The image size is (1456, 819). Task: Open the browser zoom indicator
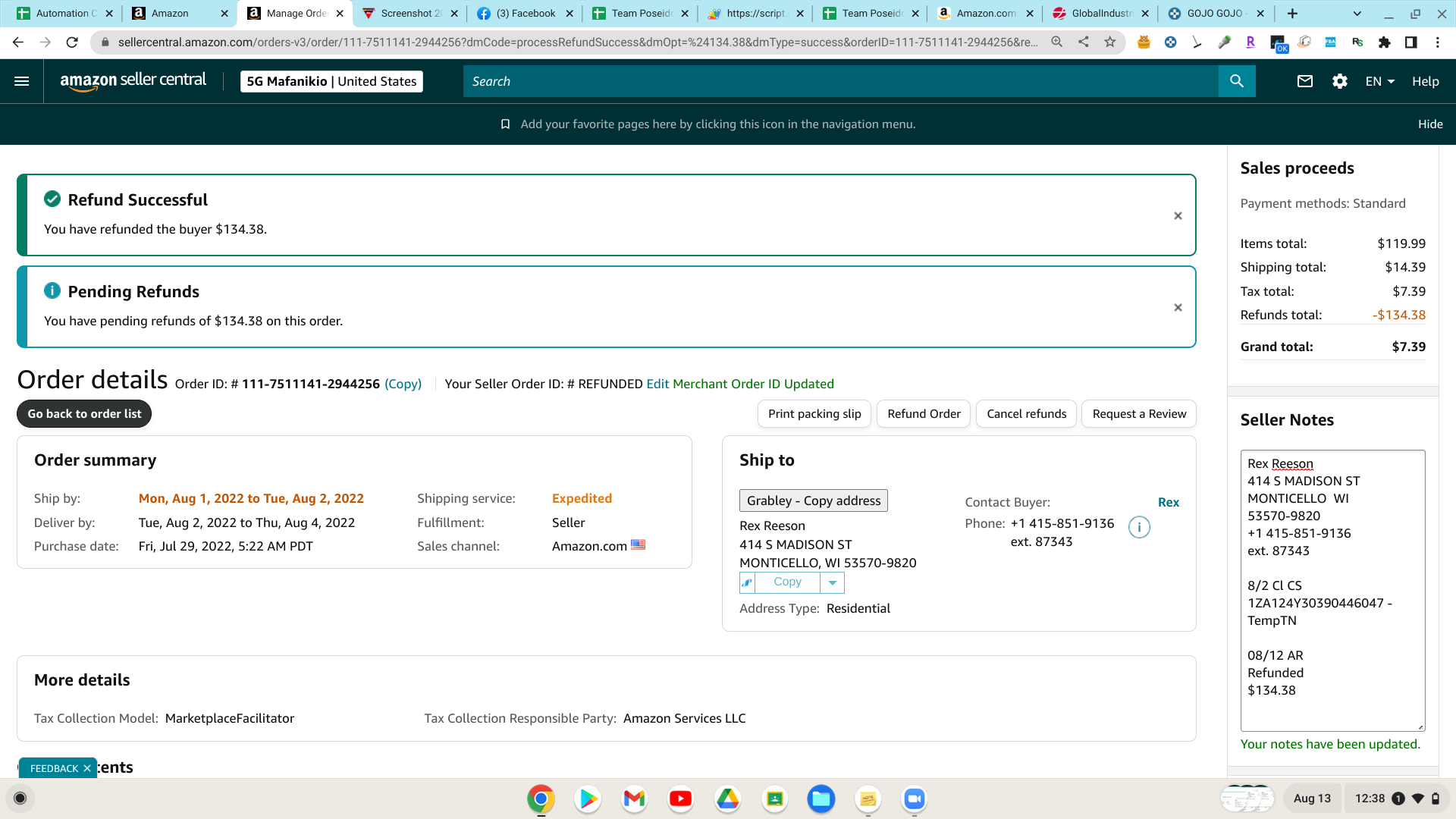1056,42
